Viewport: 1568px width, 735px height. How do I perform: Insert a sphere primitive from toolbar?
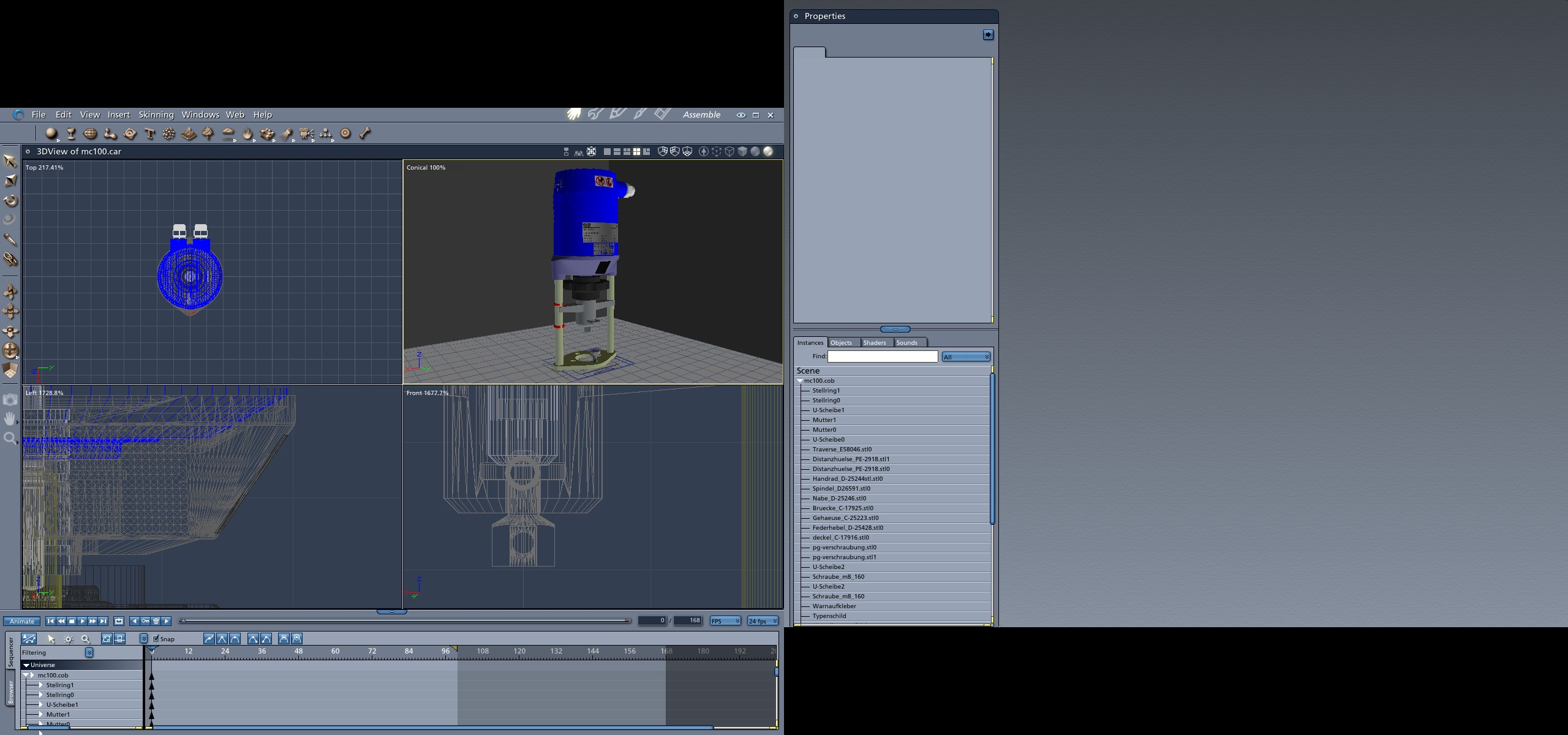[51, 133]
